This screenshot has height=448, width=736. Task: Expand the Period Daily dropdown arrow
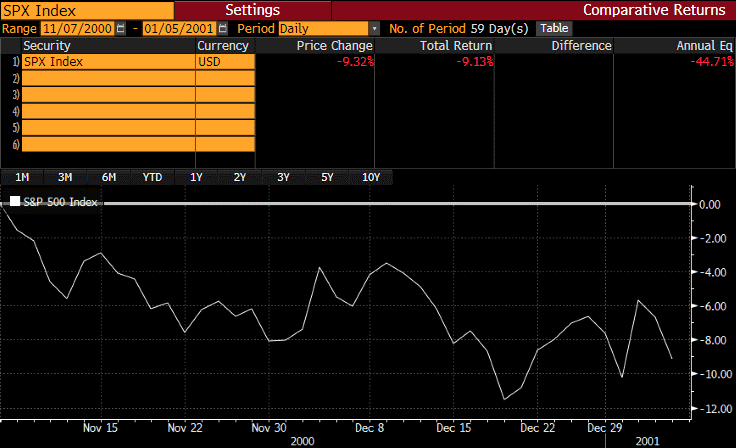(374, 29)
